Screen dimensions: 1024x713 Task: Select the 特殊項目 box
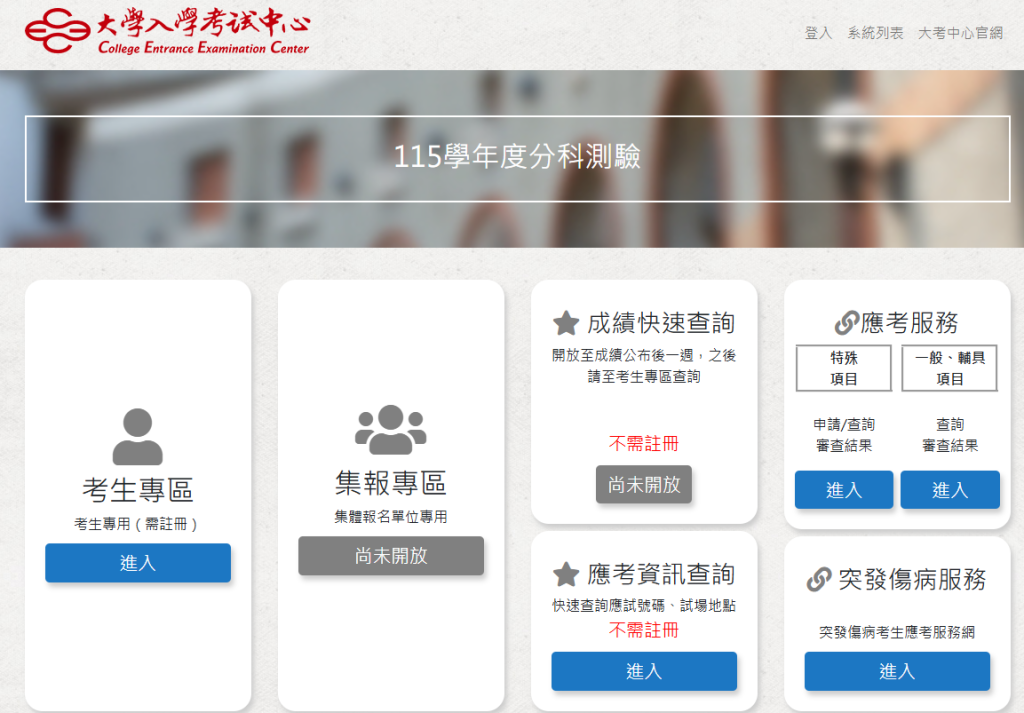[x=844, y=368]
